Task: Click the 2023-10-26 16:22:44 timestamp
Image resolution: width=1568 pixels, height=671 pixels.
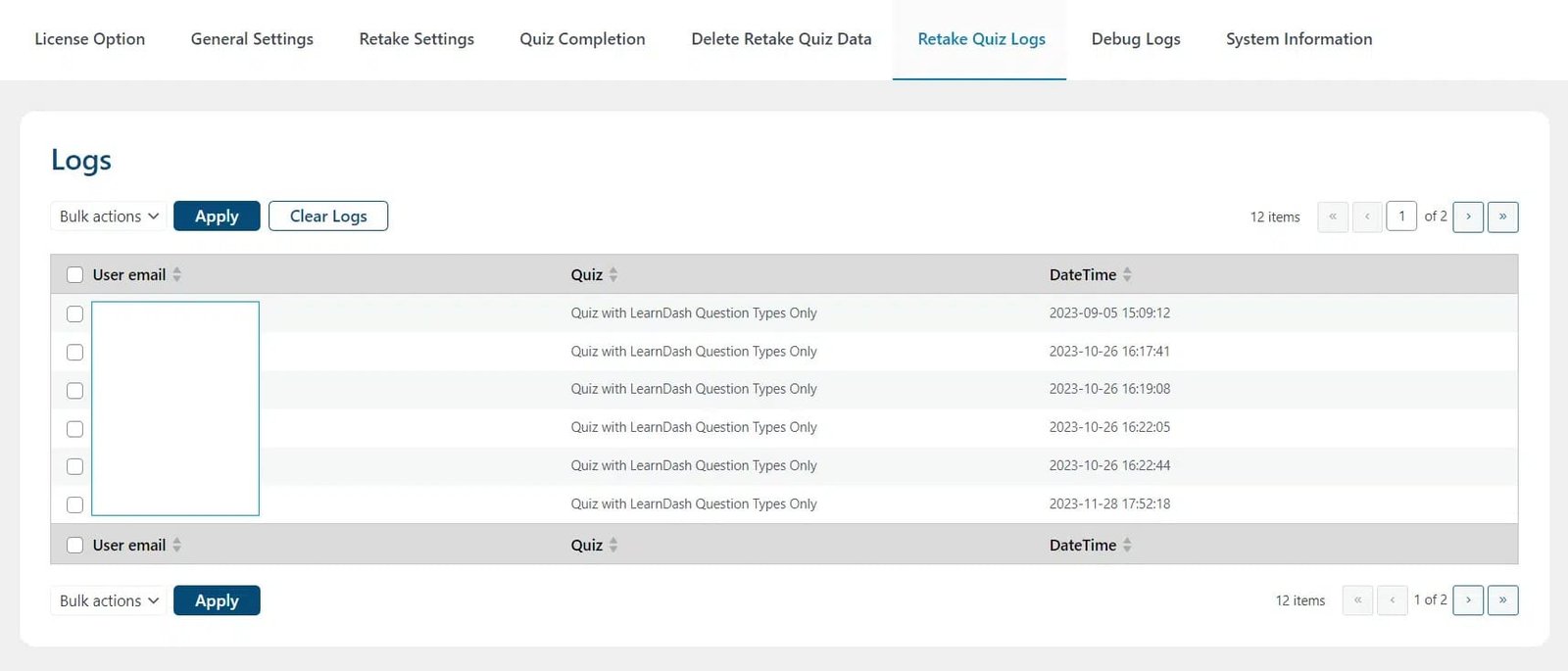Action: (x=1109, y=466)
